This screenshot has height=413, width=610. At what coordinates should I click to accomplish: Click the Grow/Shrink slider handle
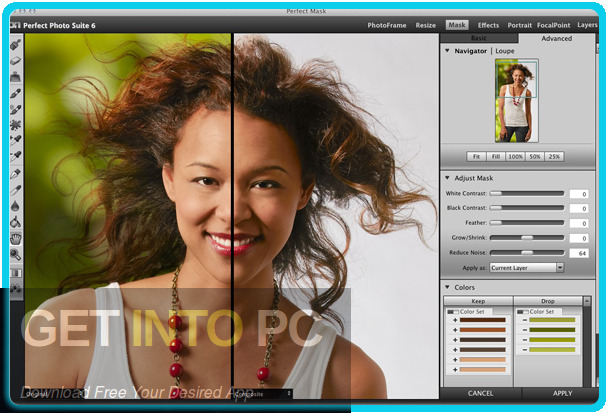click(527, 237)
